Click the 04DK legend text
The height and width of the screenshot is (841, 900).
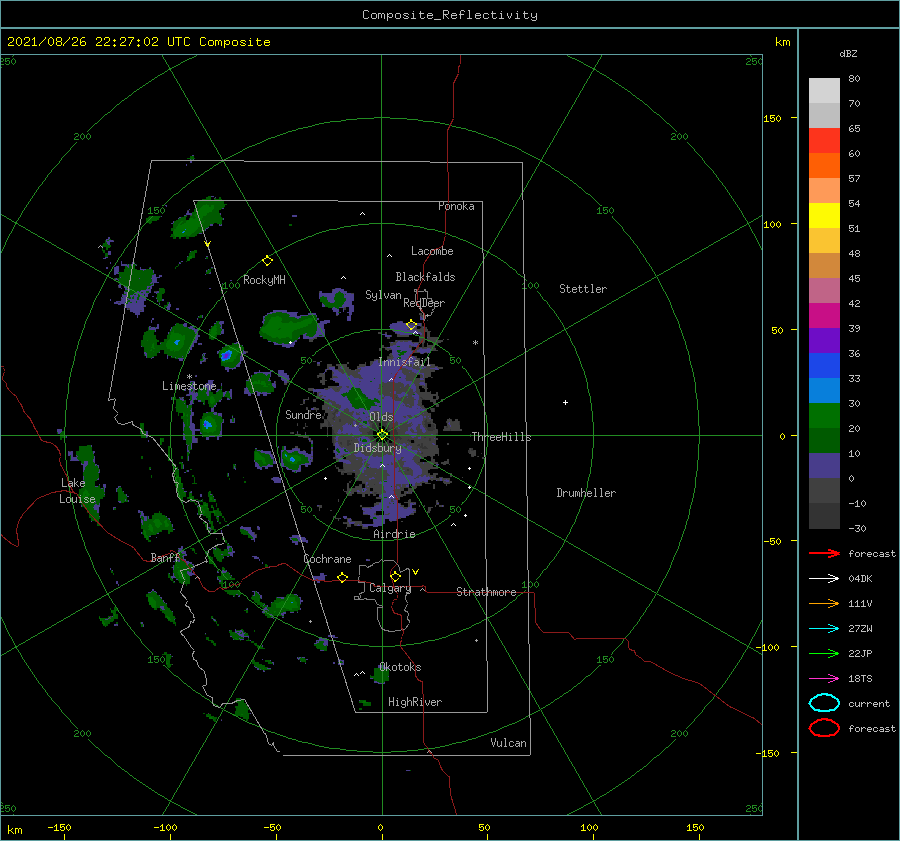860,579
